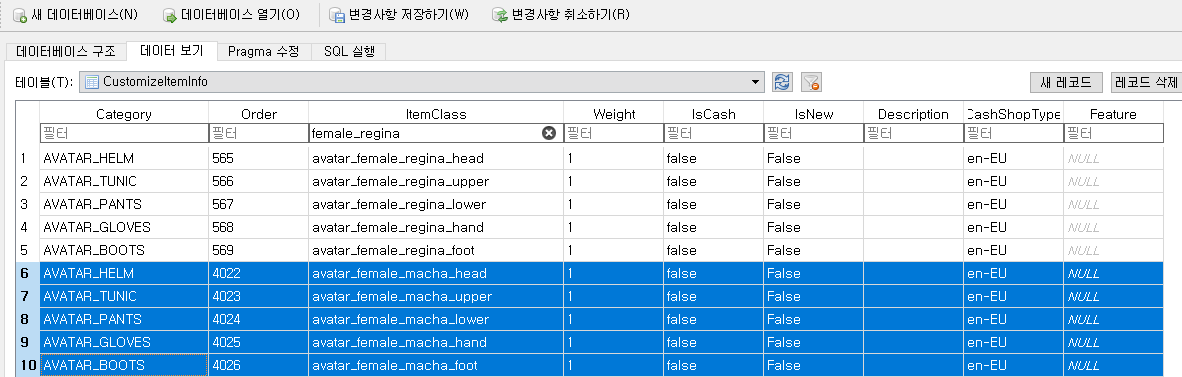The height and width of the screenshot is (377, 1182).
Task: Click cell avatar_female_macha_hand
Action: coord(436,342)
